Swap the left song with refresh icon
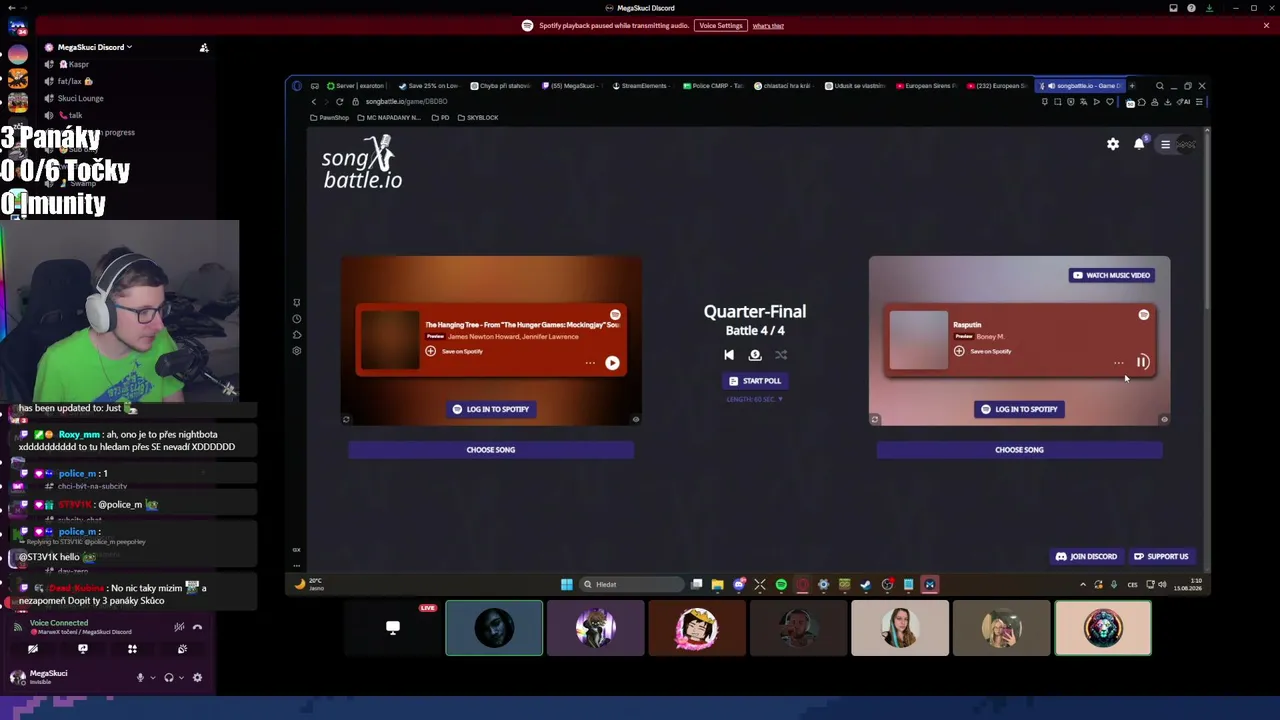Viewport: 1280px width, 720px height. point(346,420)
